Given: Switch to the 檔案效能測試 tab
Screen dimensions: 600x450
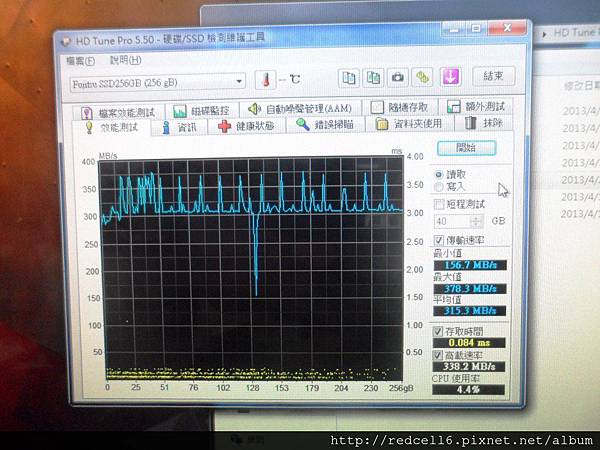Looking at the screenshot, I should click(119, 112).
